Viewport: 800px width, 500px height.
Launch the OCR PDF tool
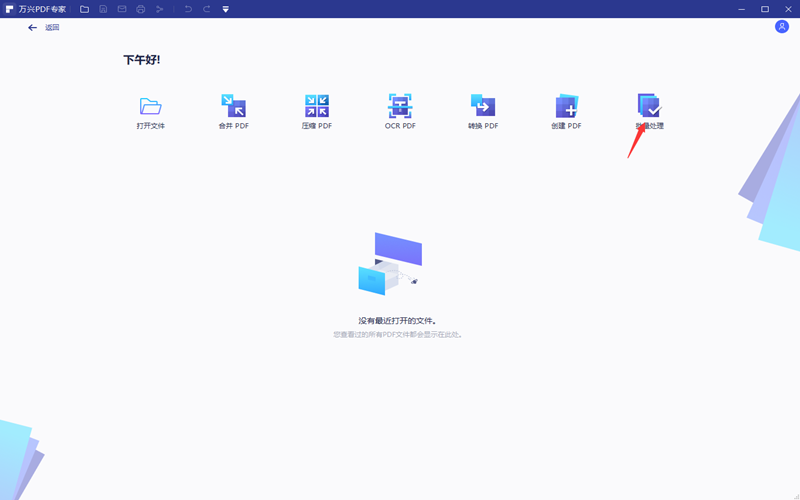400,107
